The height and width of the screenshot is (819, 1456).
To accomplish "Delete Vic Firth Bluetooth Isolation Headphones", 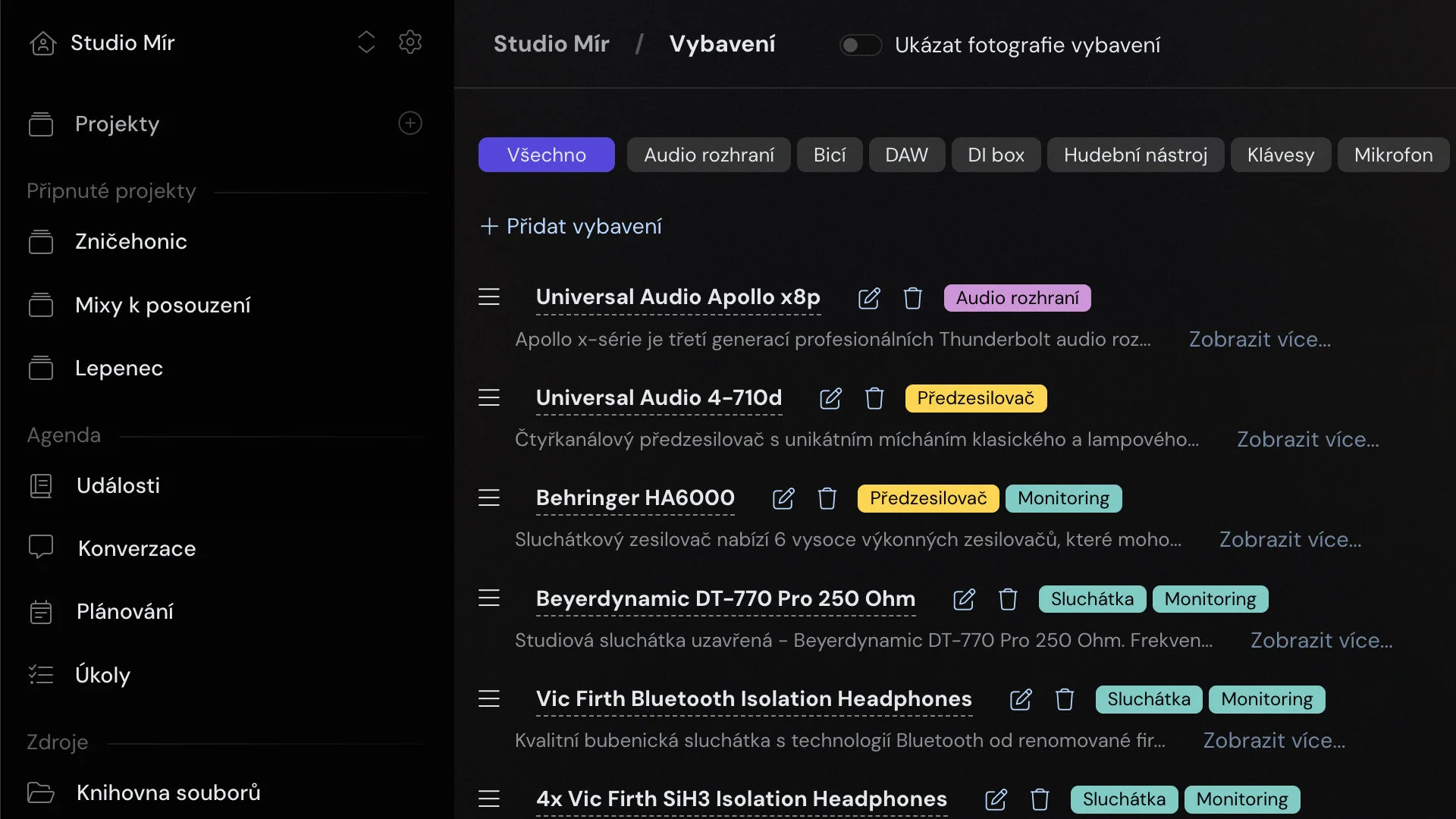I will click(x=1065, y=699).
